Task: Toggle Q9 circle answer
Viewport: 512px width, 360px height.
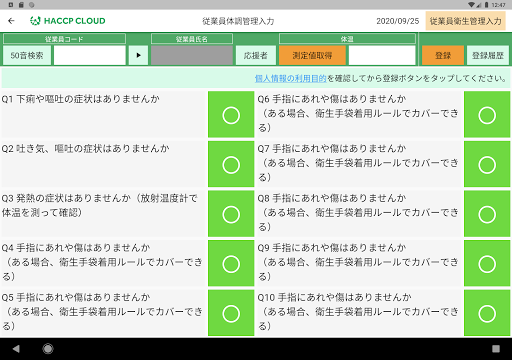Action: tap(487, 263)
